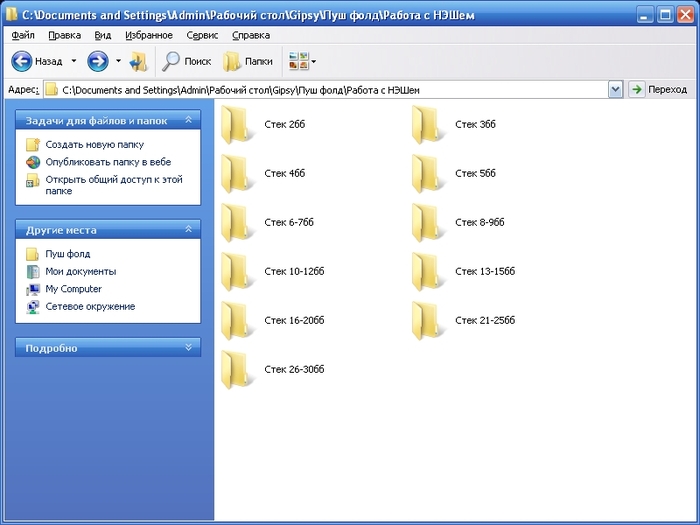
Task: Select the Стек 6-7бб folder icon
Action: (x=237, y=223)
